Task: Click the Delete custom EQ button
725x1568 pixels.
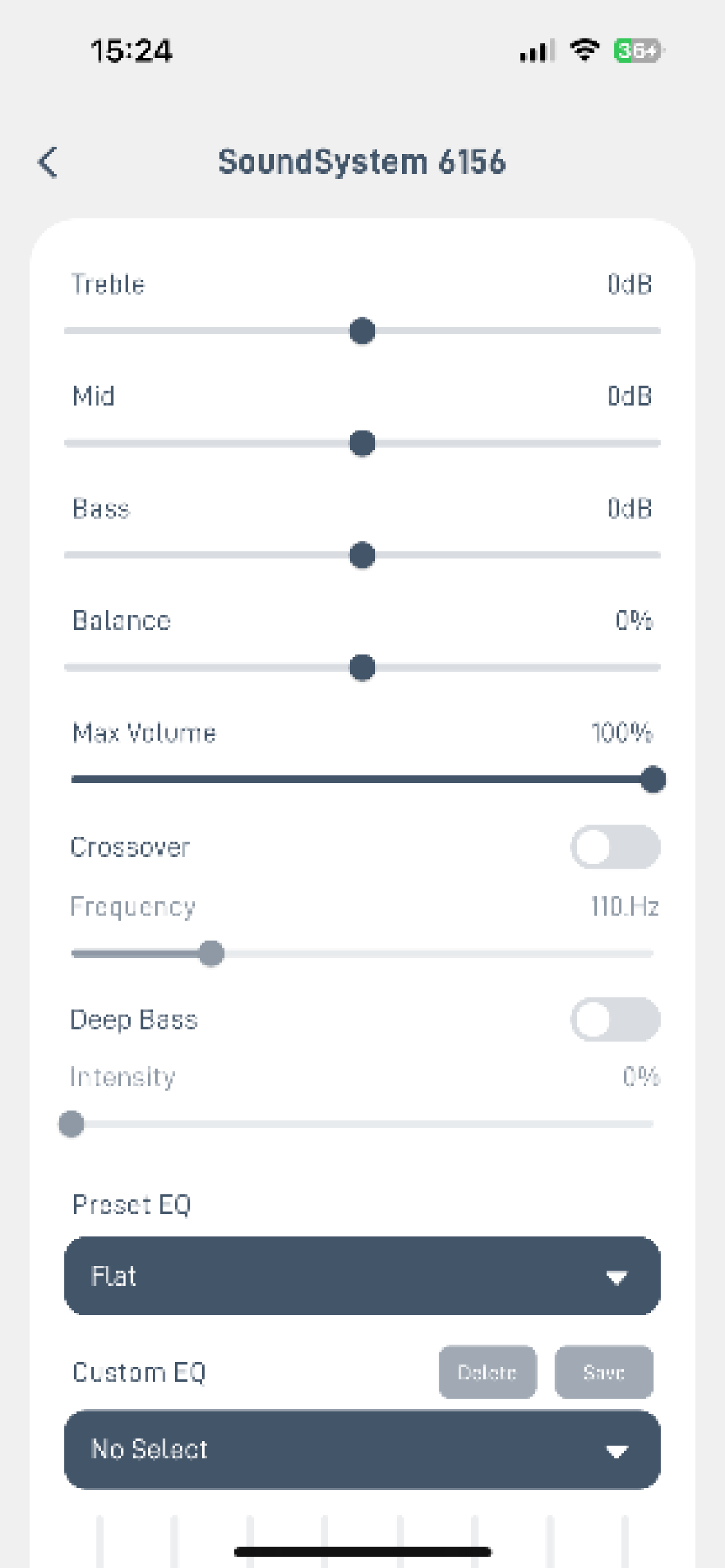Action: [x=487, y=1372]
